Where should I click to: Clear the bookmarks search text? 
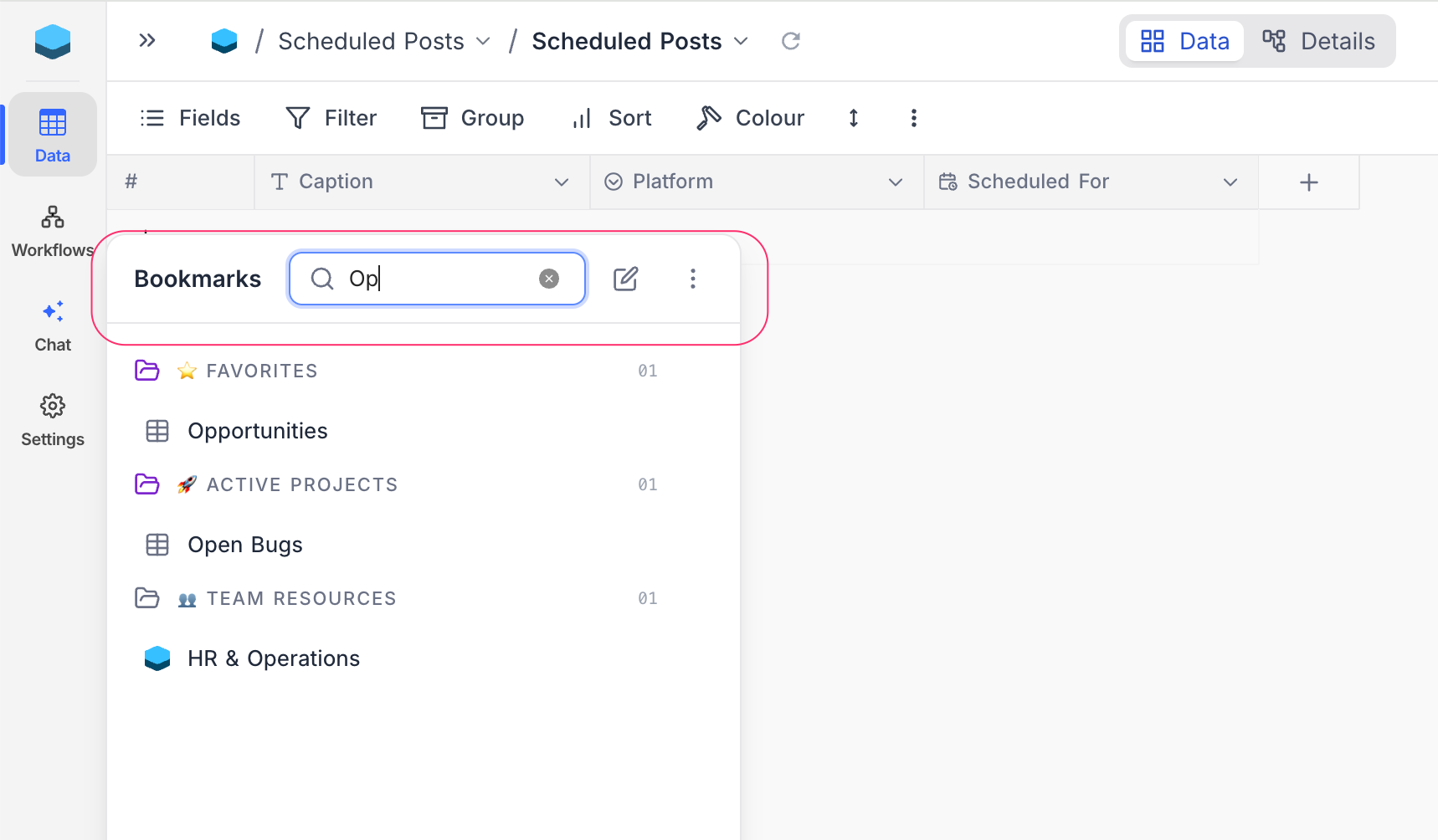click(549, 279)
